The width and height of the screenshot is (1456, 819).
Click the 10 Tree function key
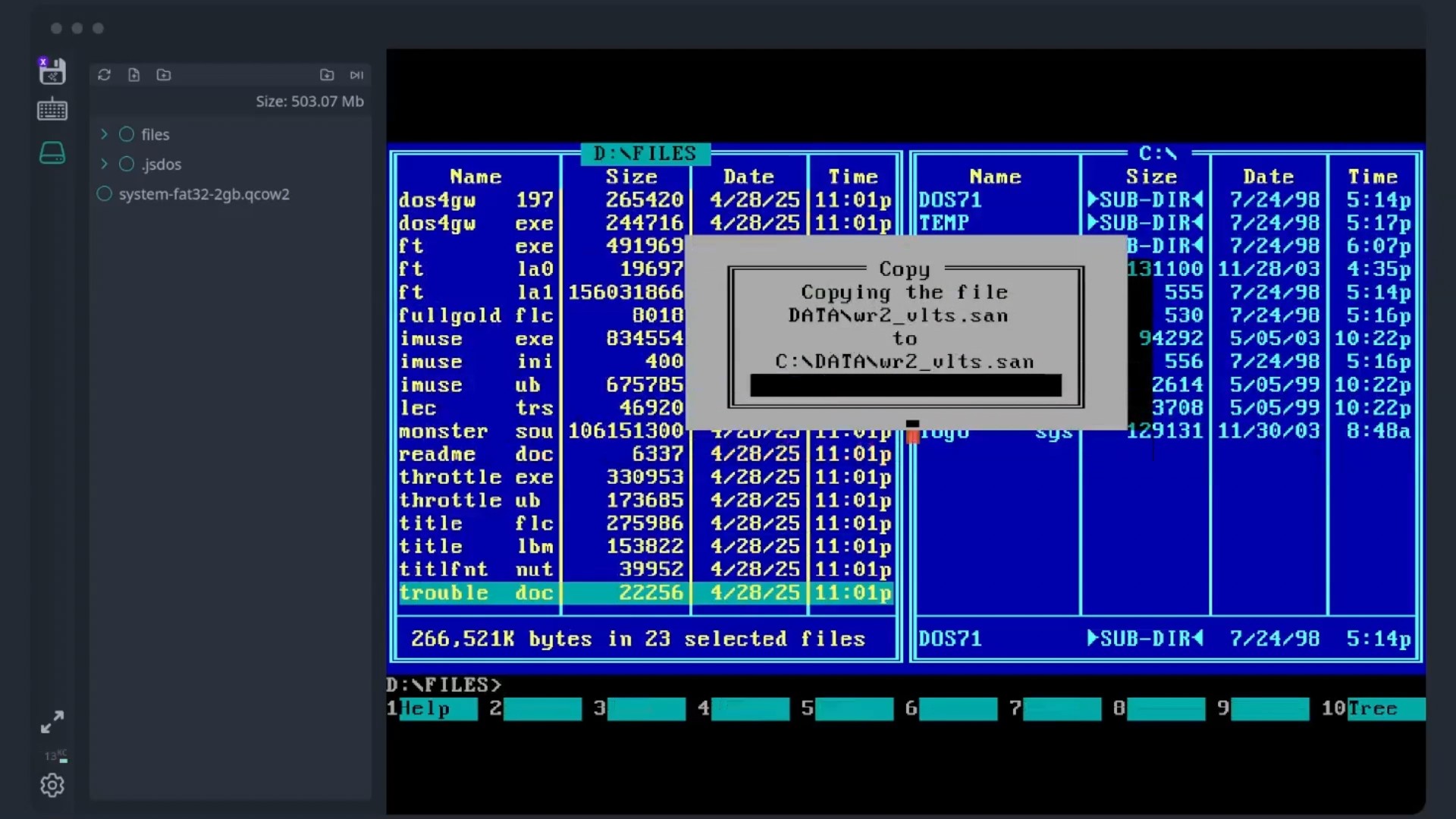pyautogui.click(x=1373, y=708)
